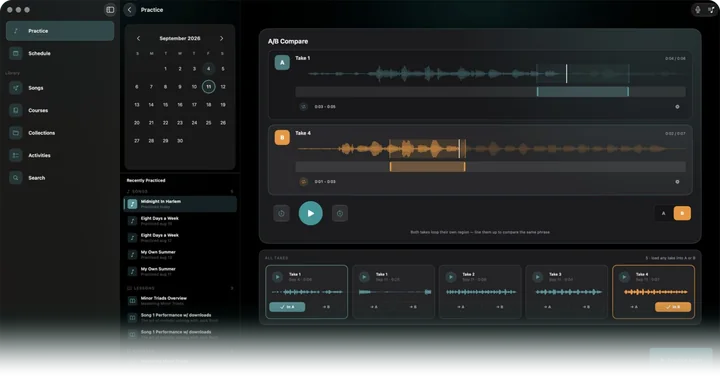Select September 22 on the calendar

[165, 123]
